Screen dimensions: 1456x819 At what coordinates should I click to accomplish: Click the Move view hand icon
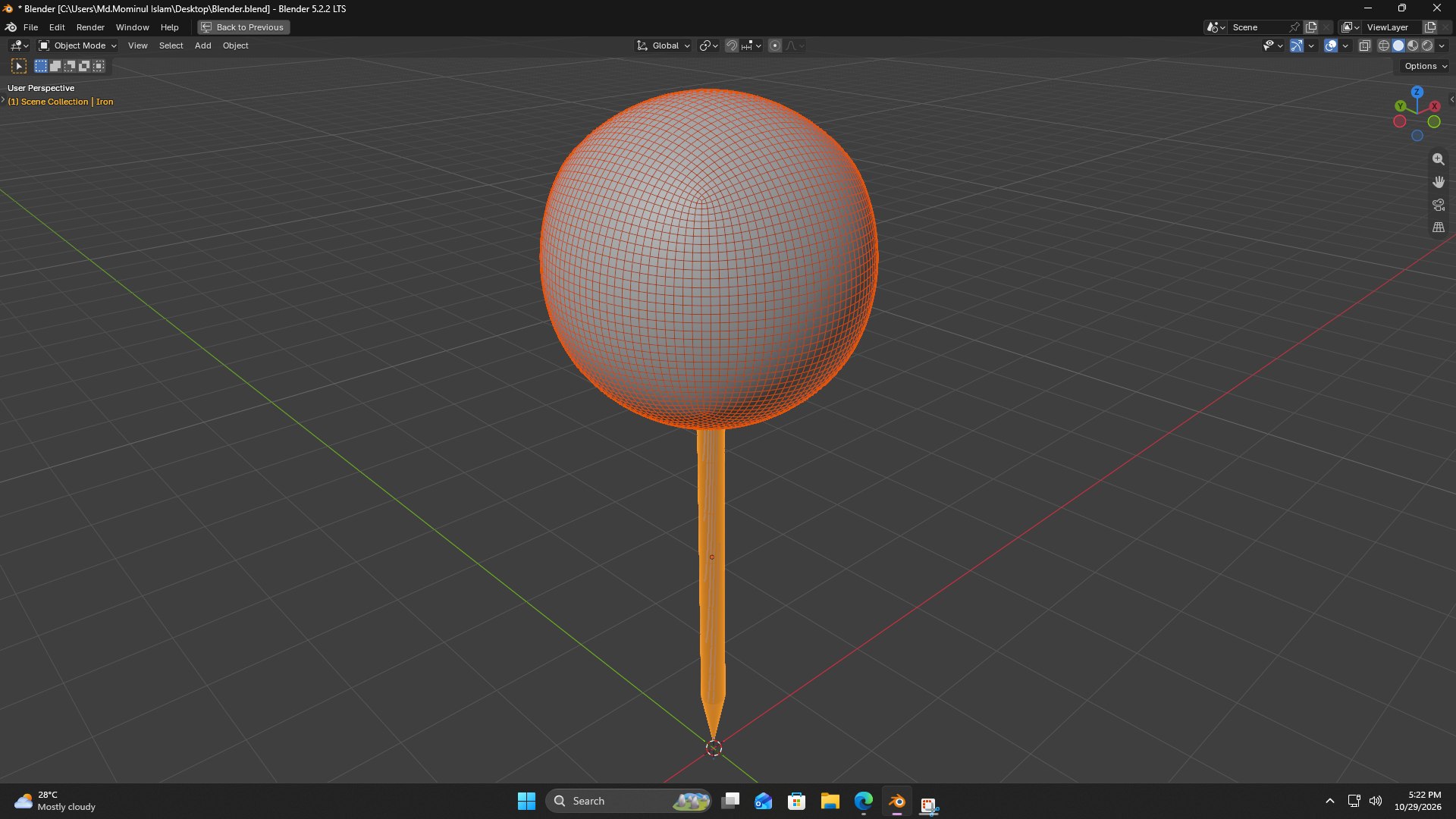point(1438,182)
